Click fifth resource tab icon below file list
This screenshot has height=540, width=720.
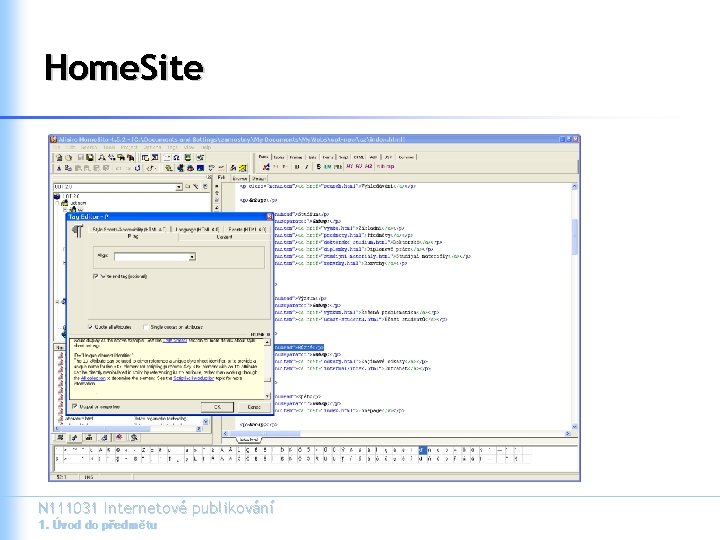(119, 438)
